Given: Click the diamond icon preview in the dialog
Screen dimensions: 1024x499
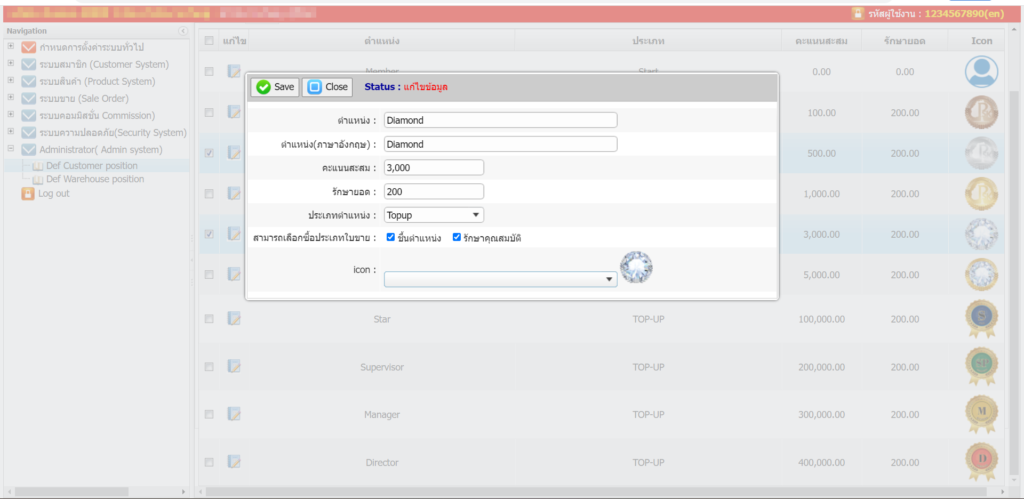Looking at the screenshot, I should pos(635,267).
